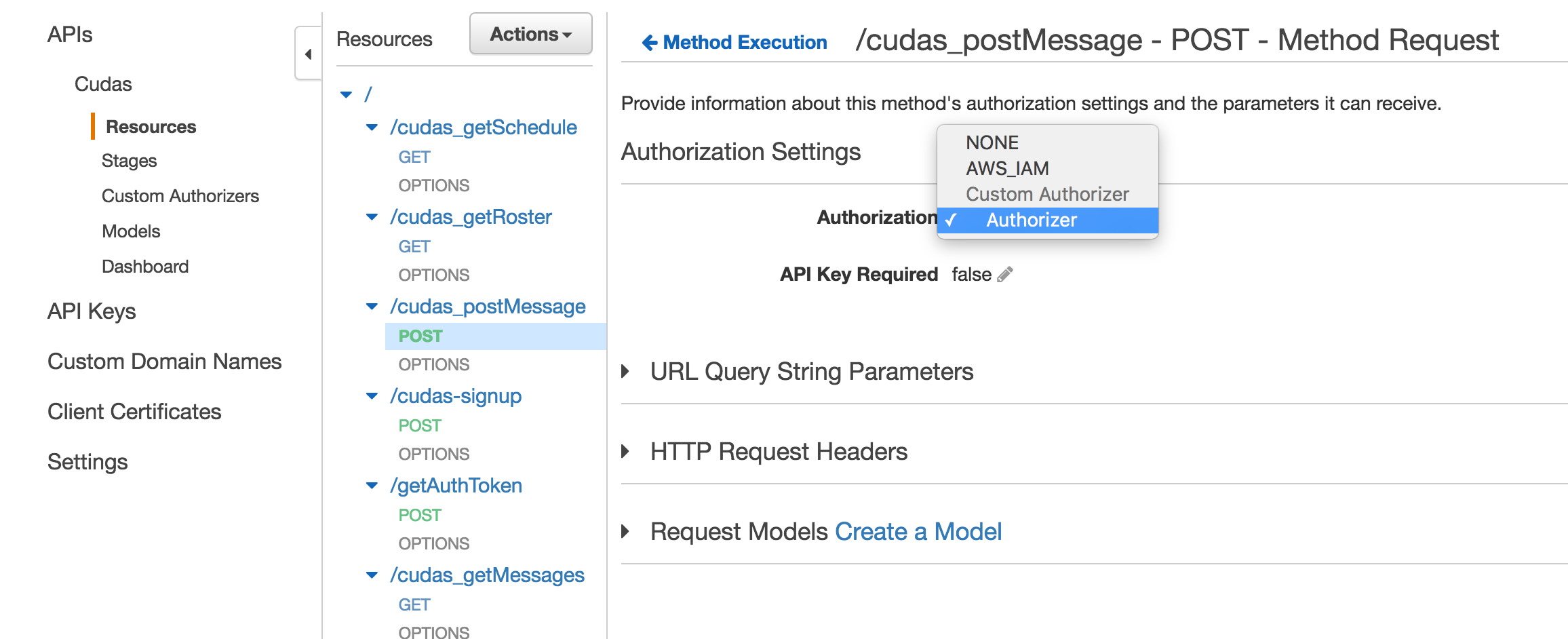Collapse the /cudas_getRoster resource arrow
1568x639 pixels.
coord(372,216)
